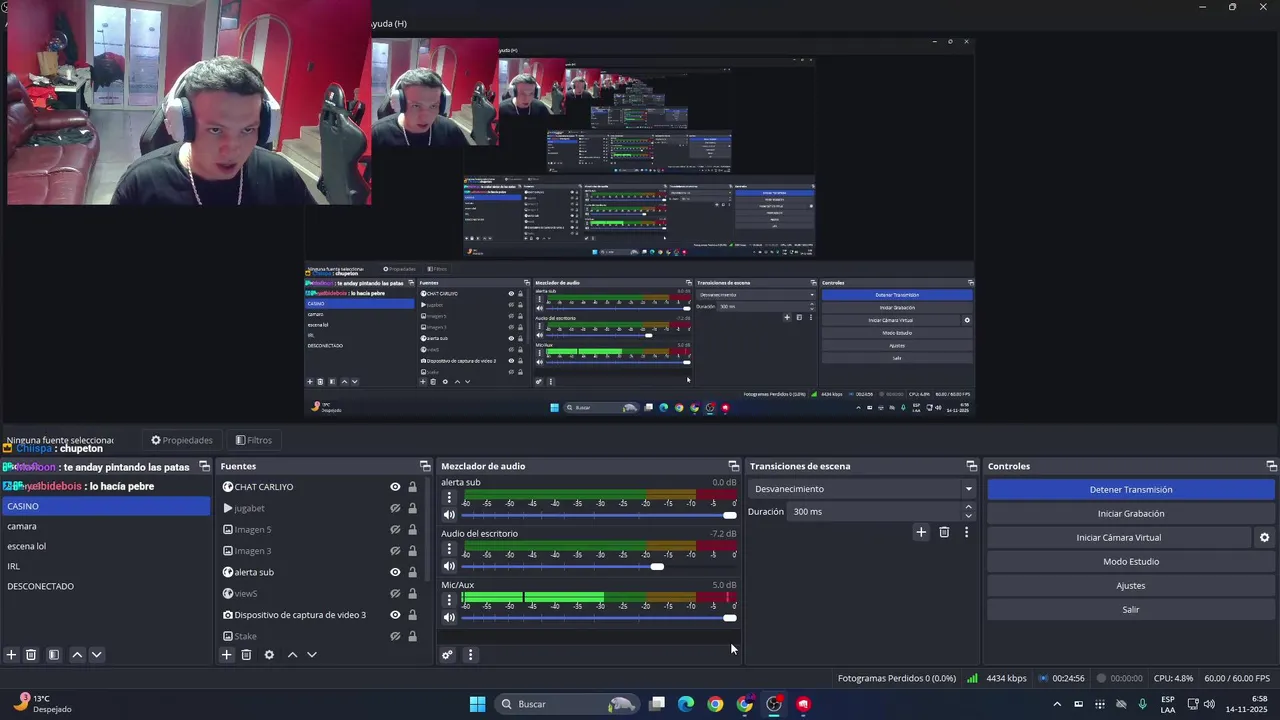This screenshot has height=720, width=1280.
Task: Show the Imagen 5 source
Action: point(395,530)
